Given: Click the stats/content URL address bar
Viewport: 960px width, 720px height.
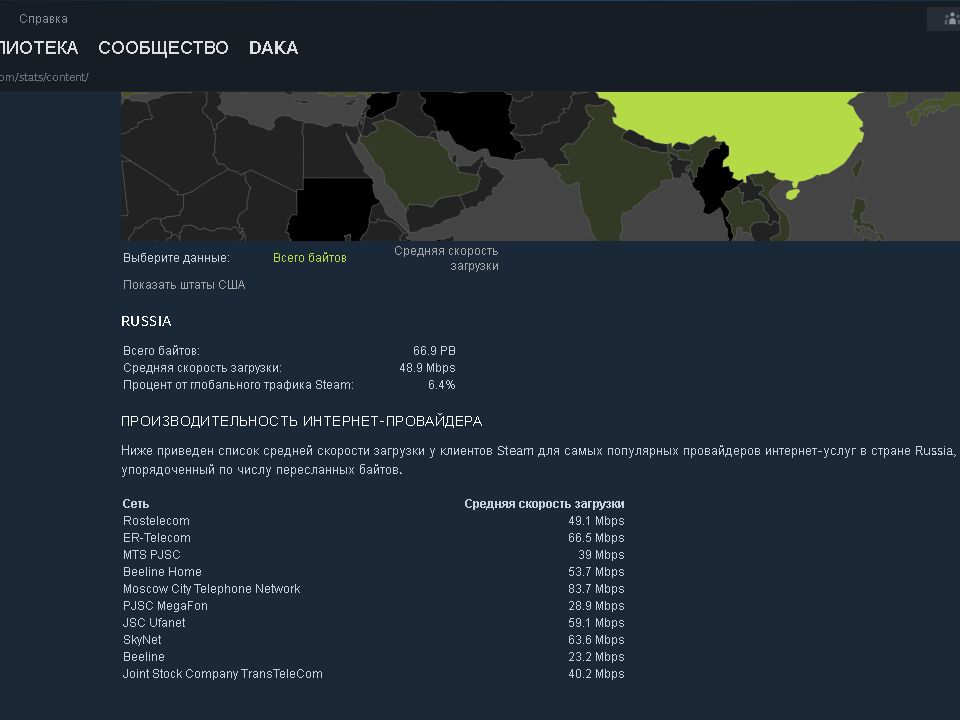Looking at the screenshot, I should [x=45, y=77].
